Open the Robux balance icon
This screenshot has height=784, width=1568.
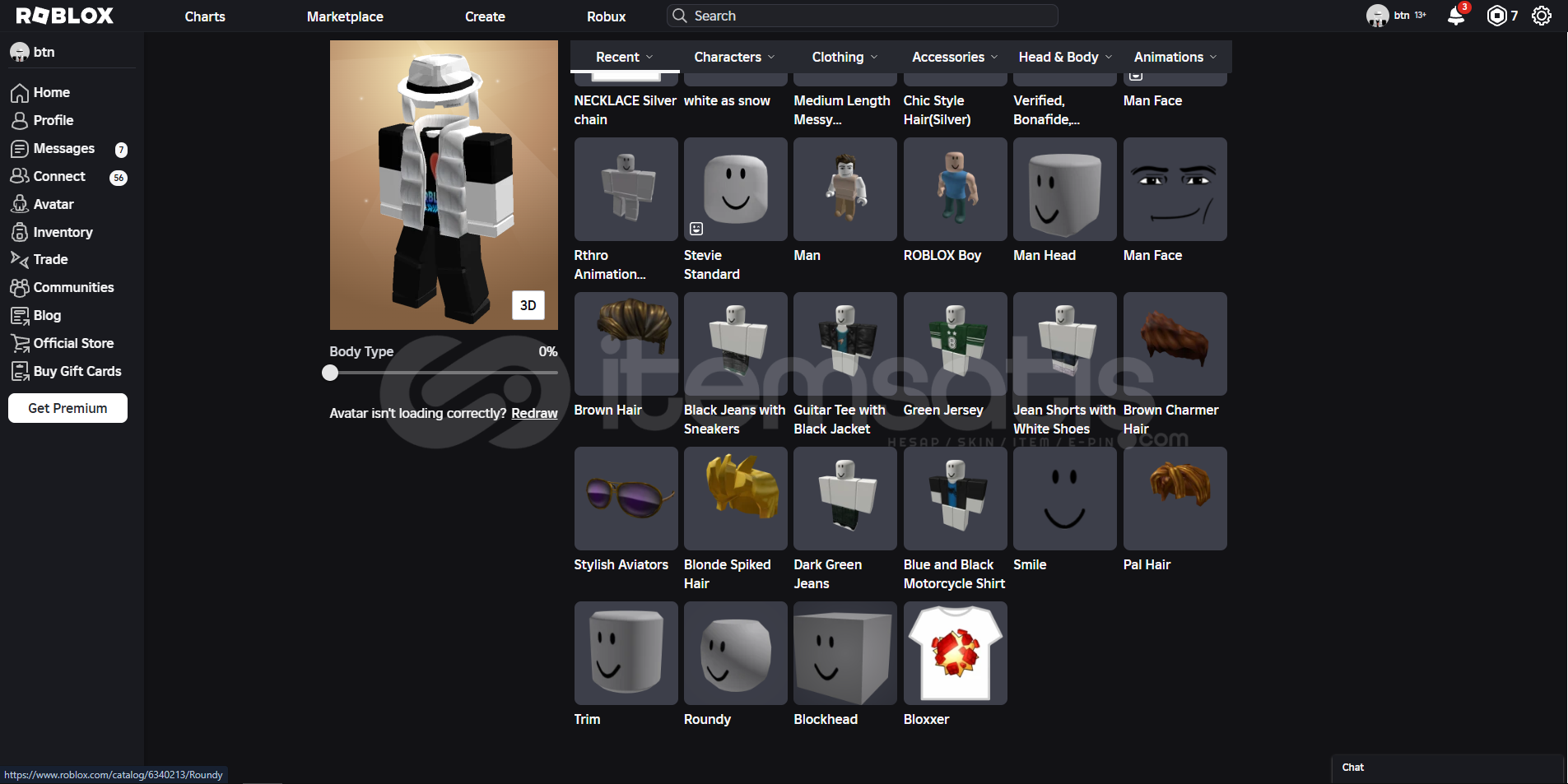click(1497, 16)
